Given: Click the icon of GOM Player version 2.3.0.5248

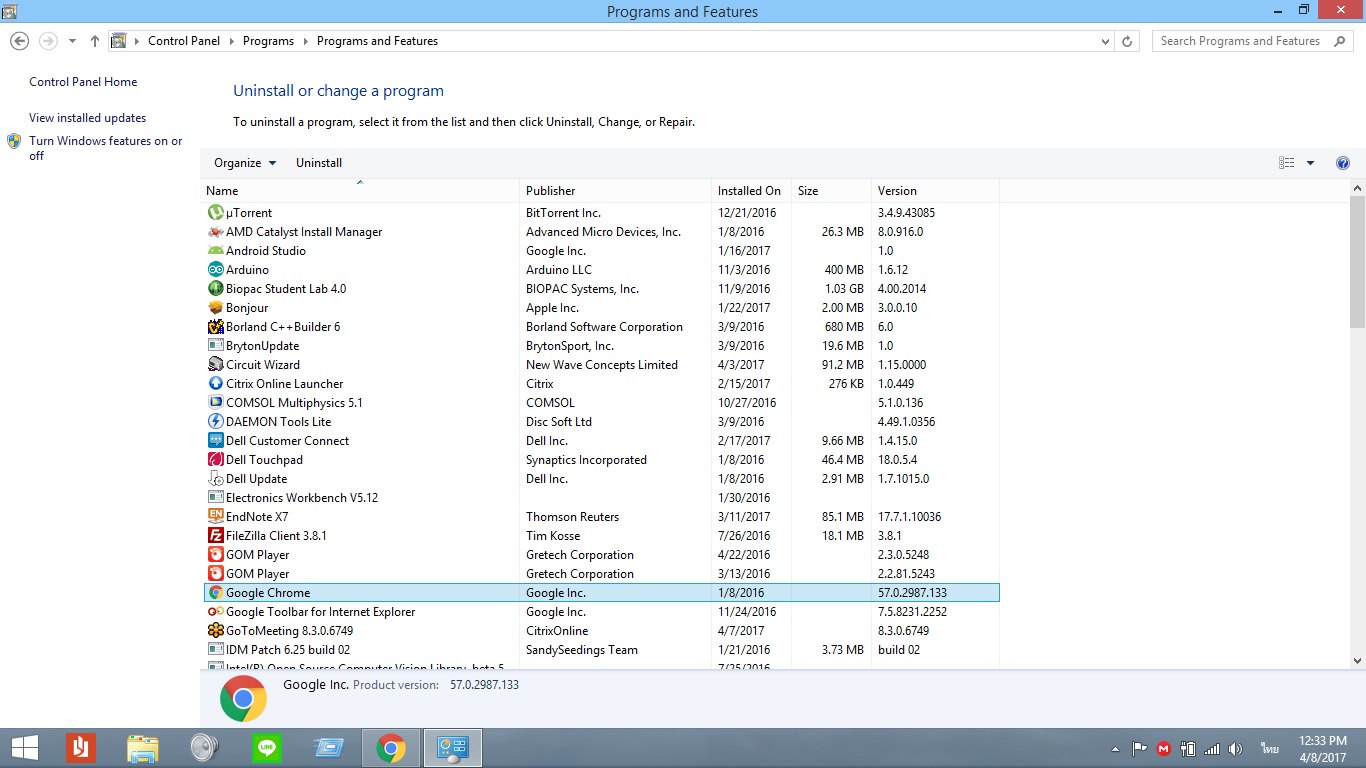Looking at the screenshot, I should click(215, 555).
